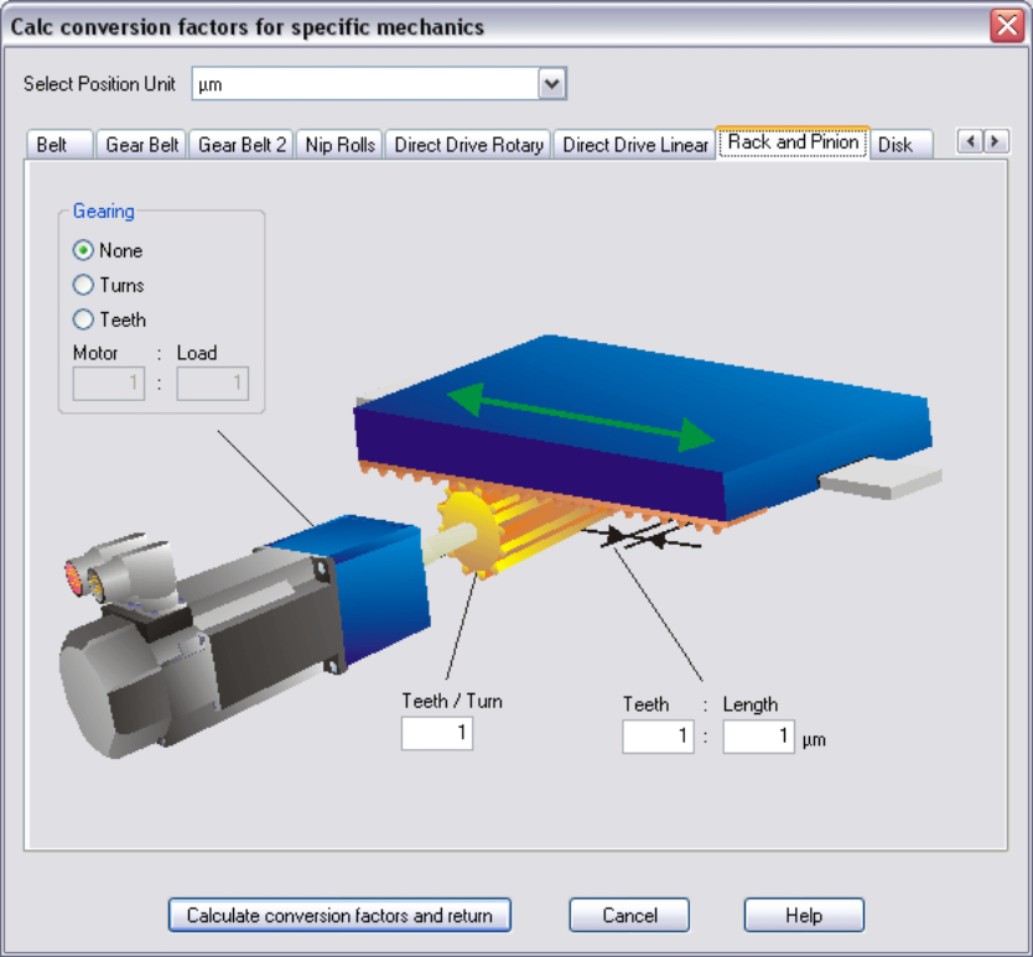Open the Select Position Unit dropdown

552,85
